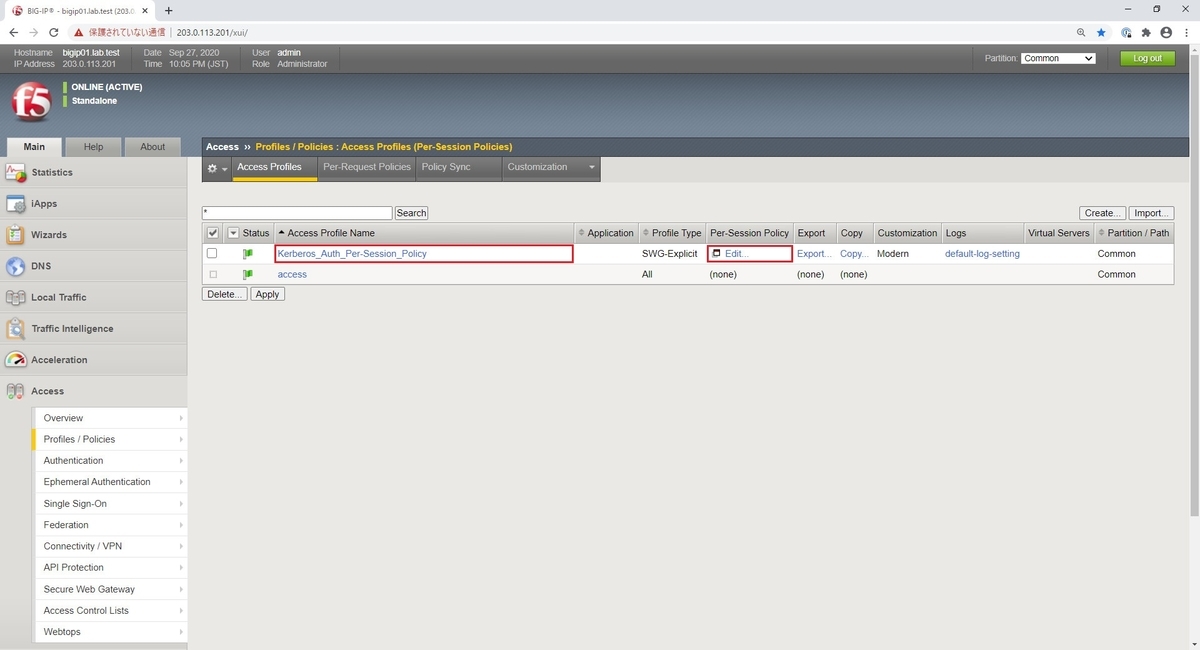
Task: Open Secure Web Gateway menu item
Action: click(x=110, y=589)
